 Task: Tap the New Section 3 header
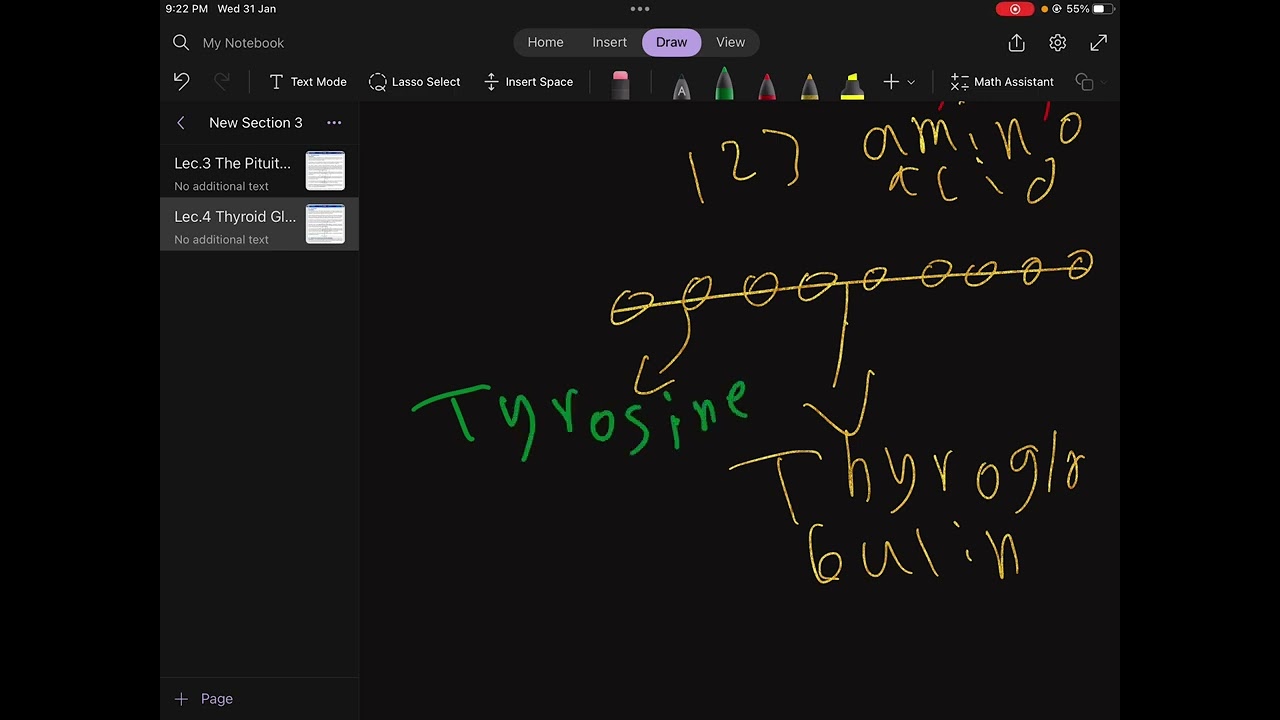click(x=255, y=123)
